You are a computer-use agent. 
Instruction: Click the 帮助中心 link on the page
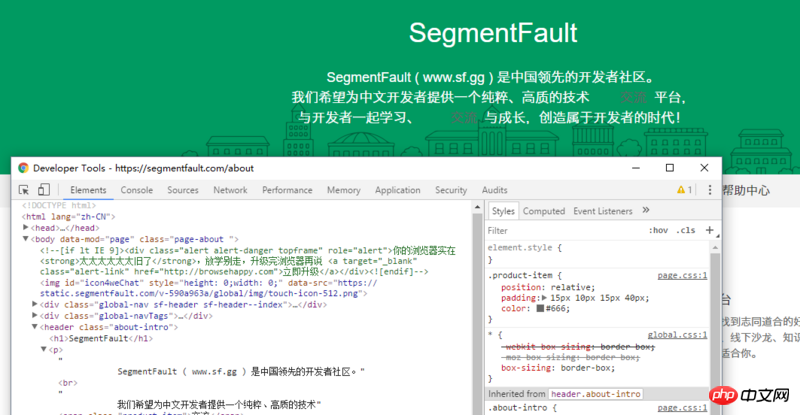(746, 190)
